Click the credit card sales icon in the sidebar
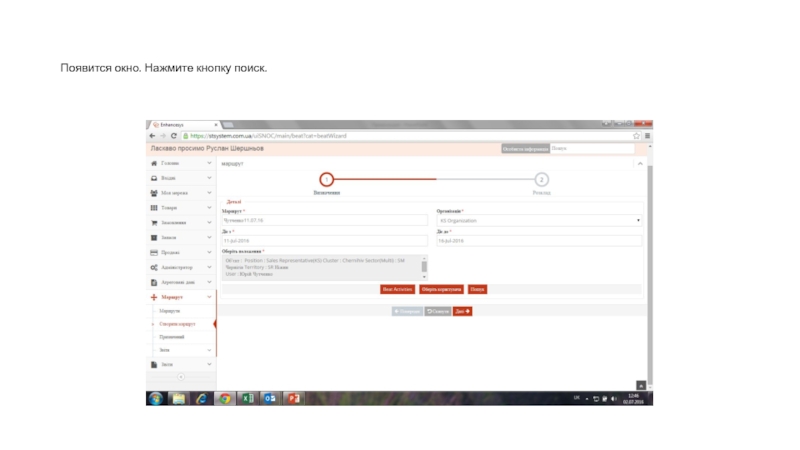Image resolution: width=800 pixels, height=450 pixels. 154,253
